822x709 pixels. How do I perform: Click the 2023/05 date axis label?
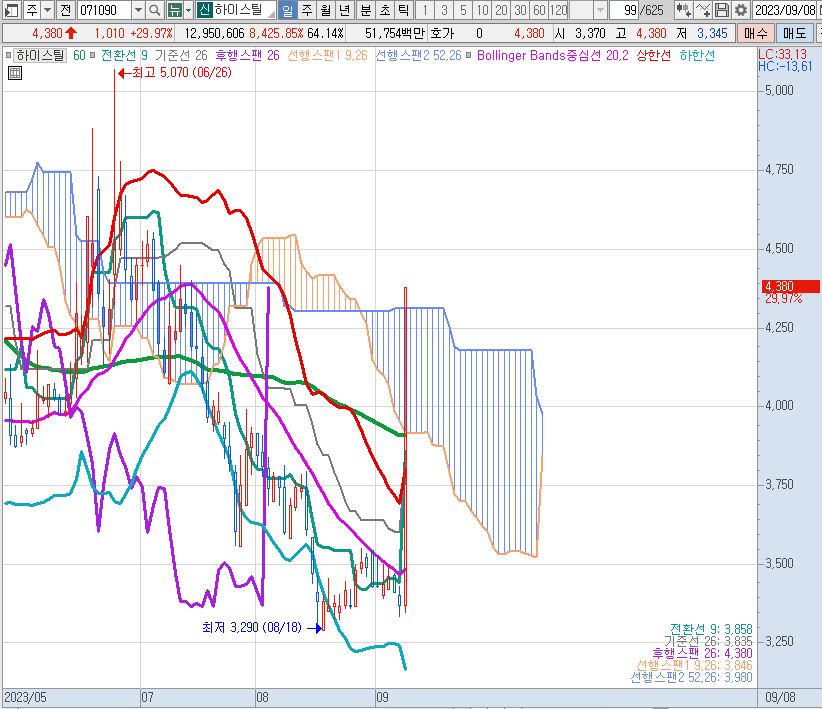pos(26,697)
